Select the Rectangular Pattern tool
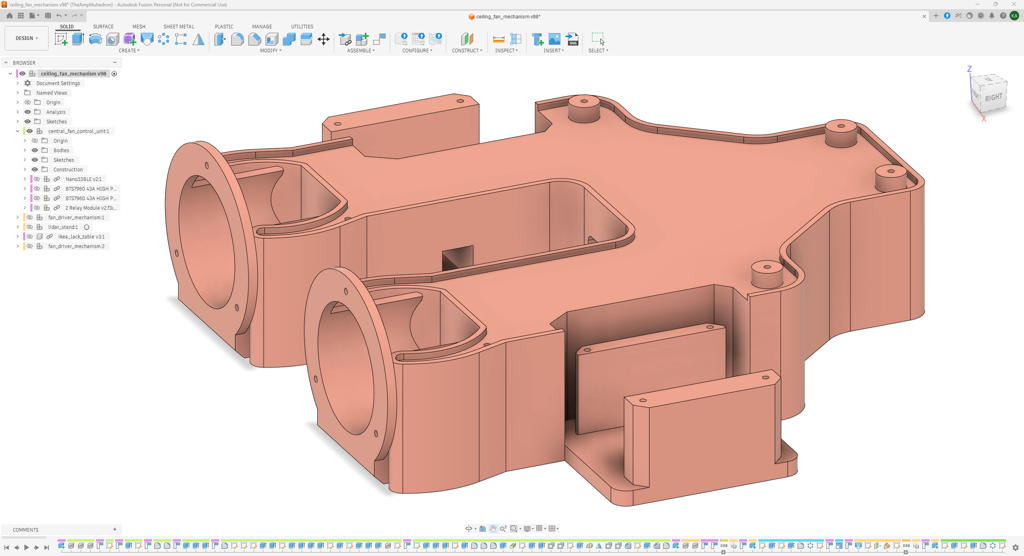1024x556 pixels. (181, 39)
